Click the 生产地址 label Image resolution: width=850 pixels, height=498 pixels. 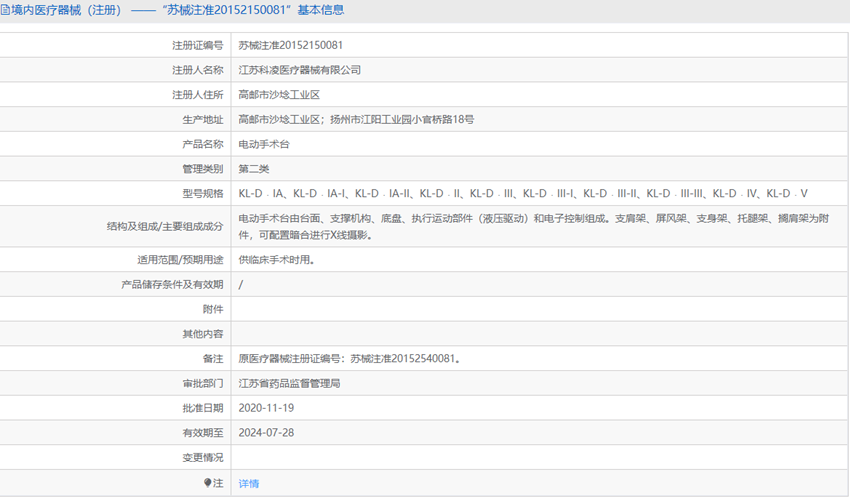(203, 120)
